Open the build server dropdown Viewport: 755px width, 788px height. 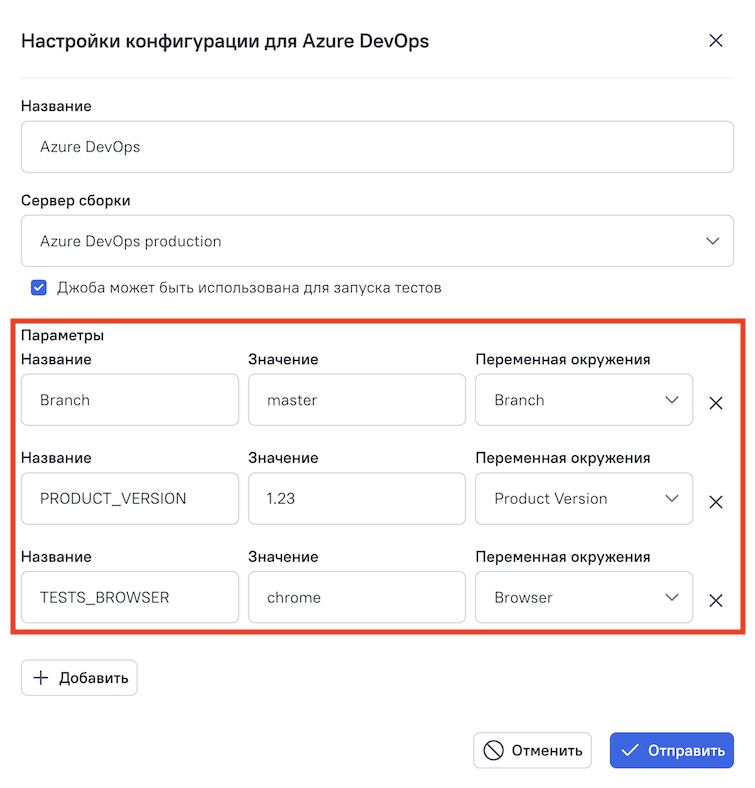click(x=377, y=241)
